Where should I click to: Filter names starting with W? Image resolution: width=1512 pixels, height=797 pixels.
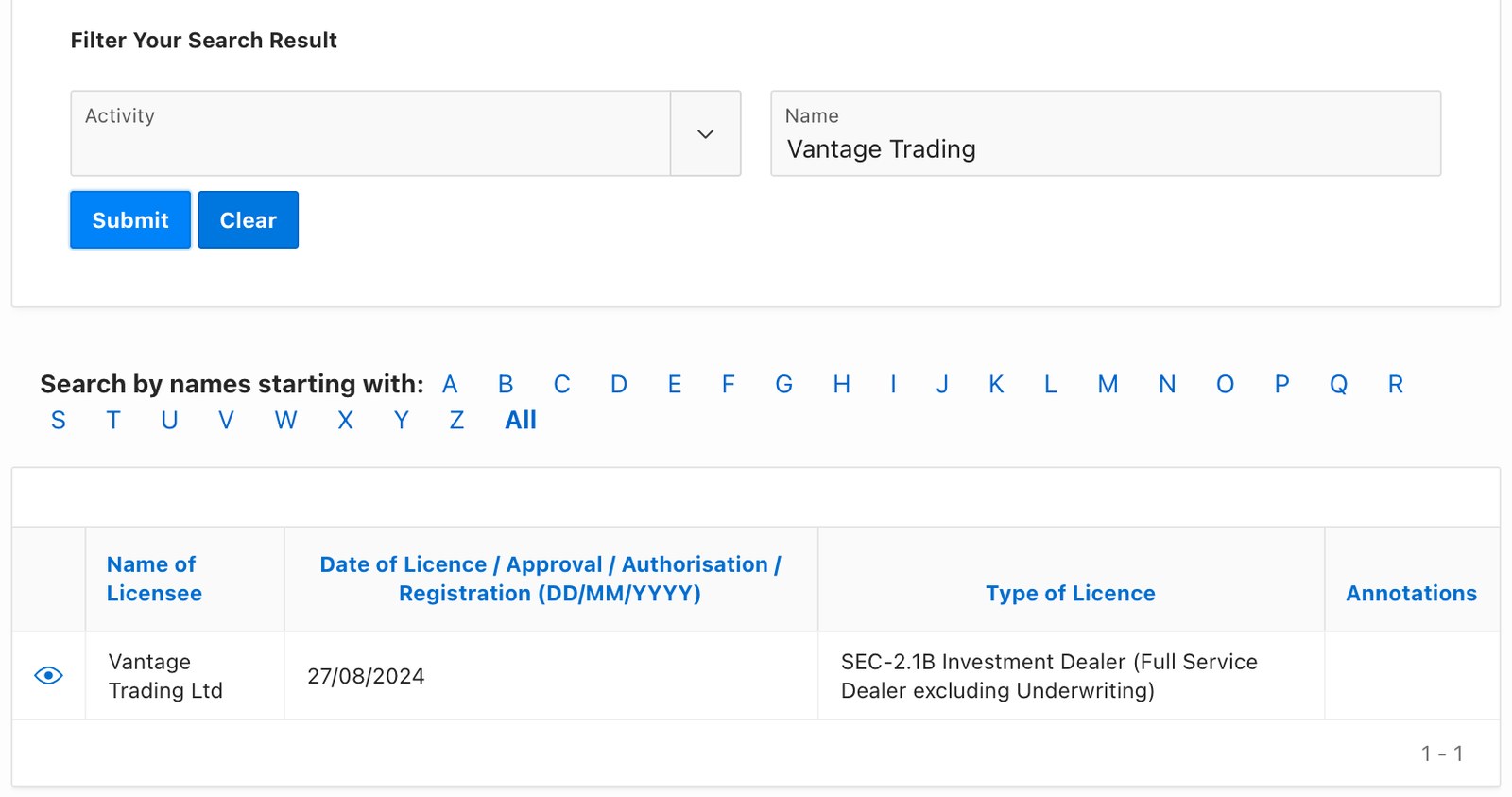285,420
